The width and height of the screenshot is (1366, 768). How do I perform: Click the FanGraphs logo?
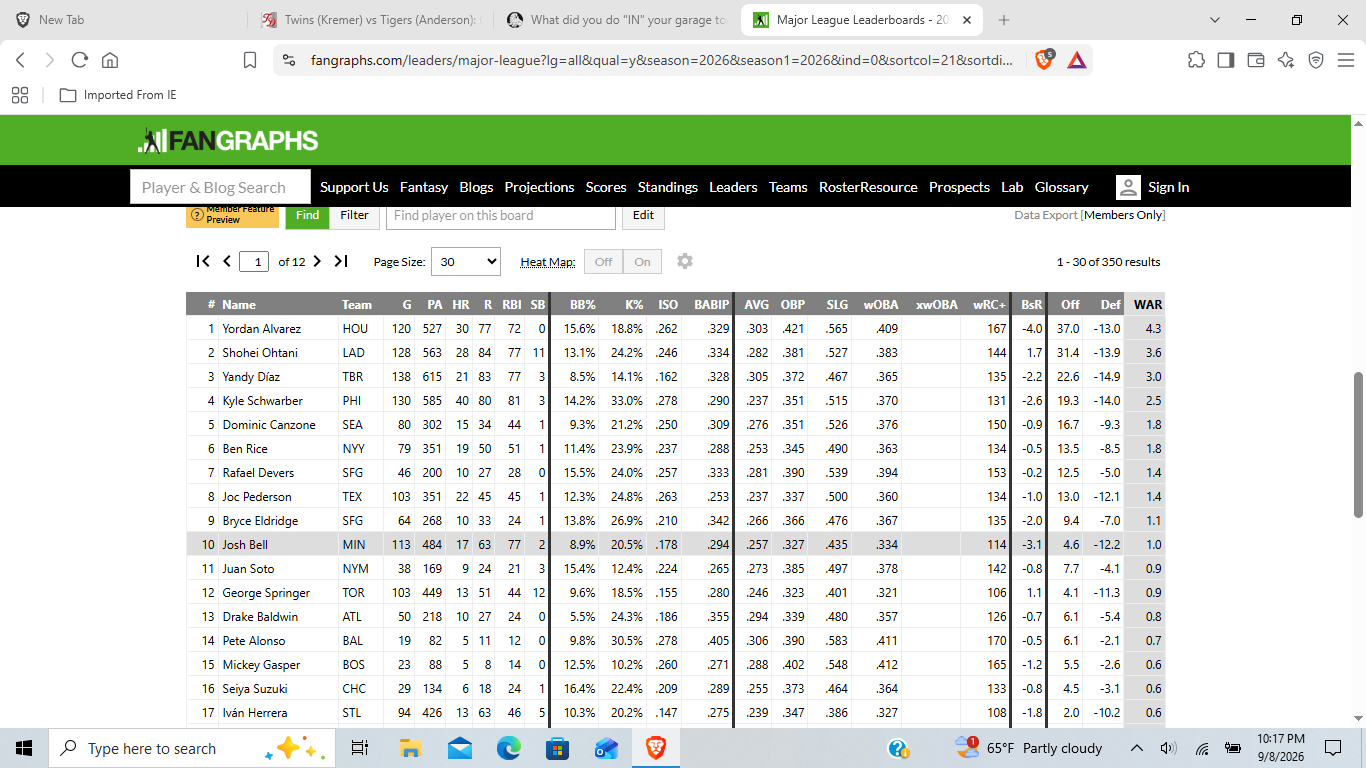coord(228,141)
